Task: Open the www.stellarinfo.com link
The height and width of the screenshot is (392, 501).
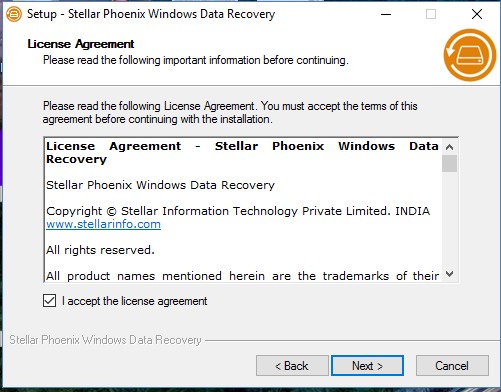Action: (x=103, y=224)
